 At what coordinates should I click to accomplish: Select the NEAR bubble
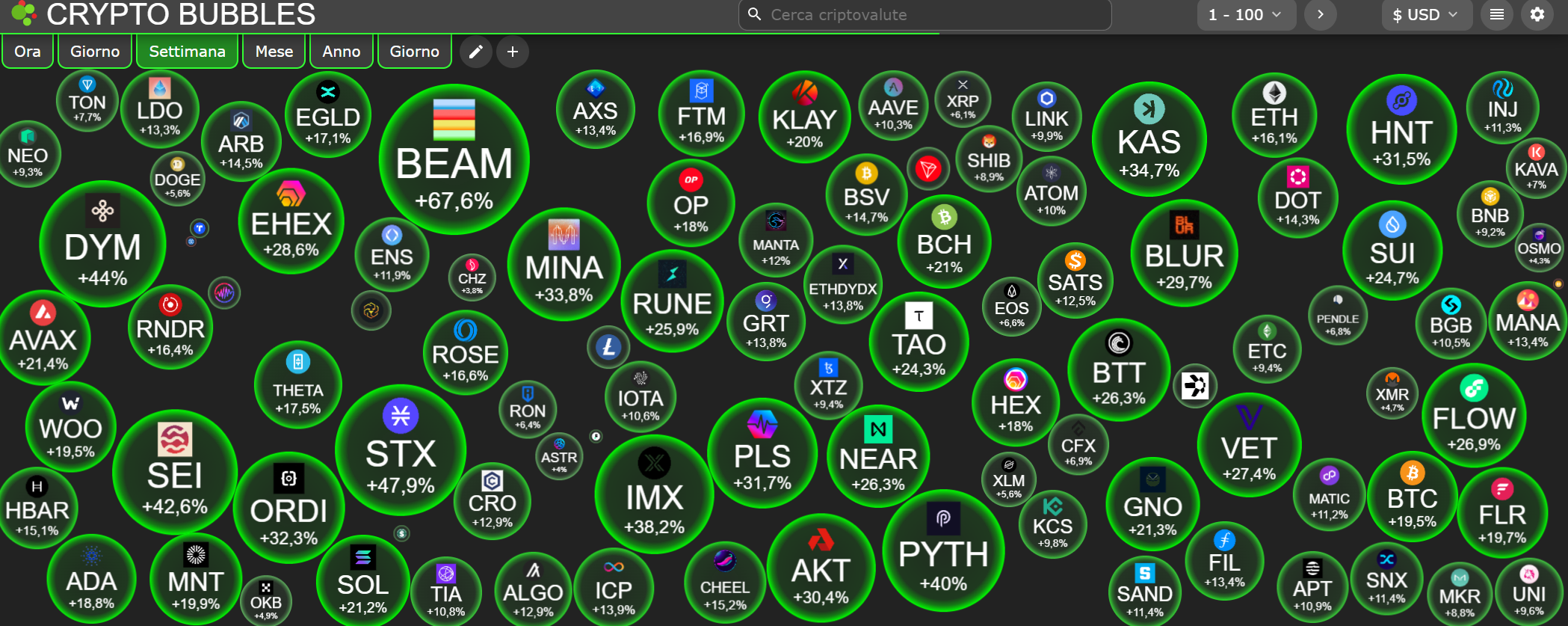[x=878, y=455]
